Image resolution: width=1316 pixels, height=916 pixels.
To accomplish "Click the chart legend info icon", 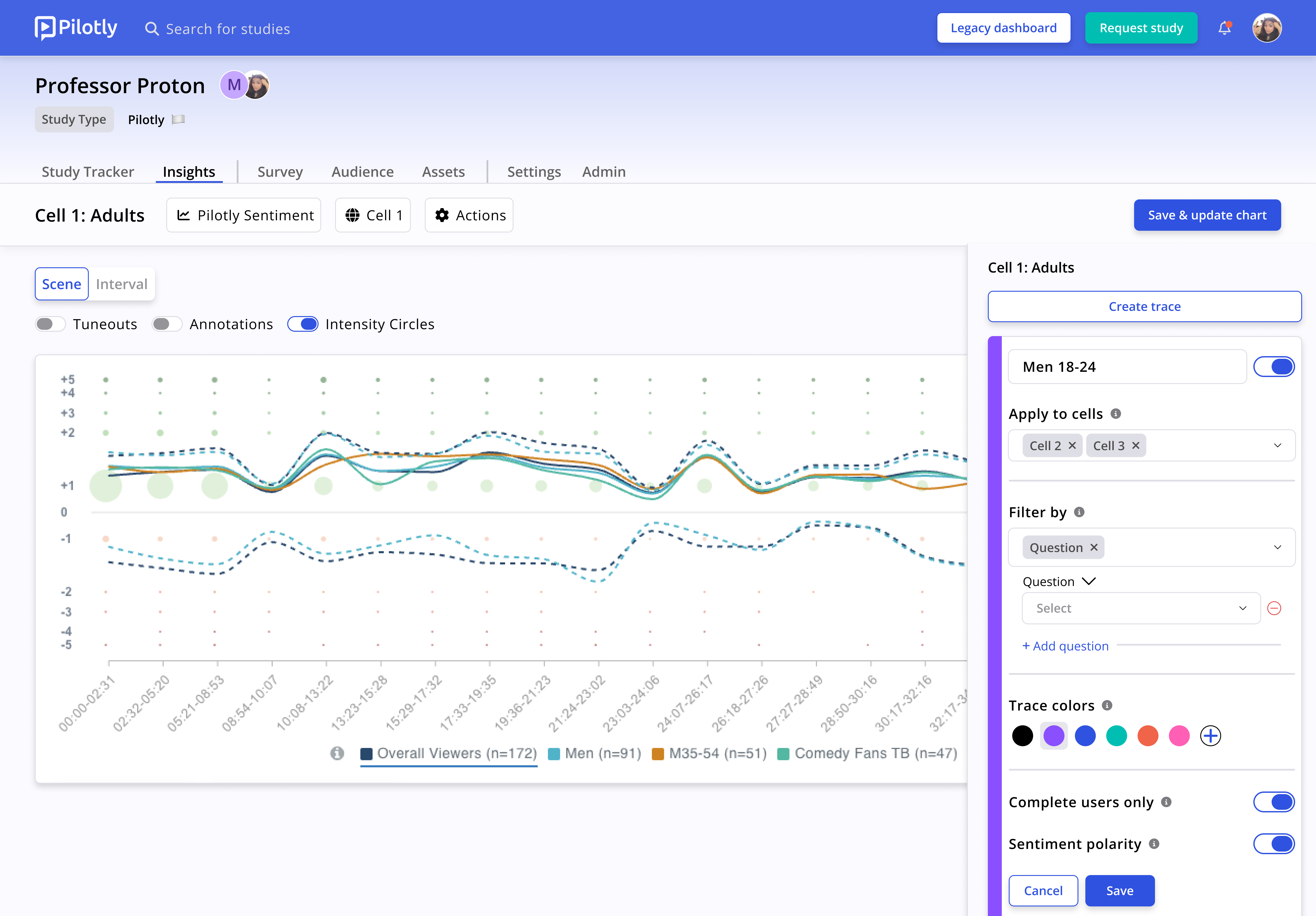I will (x=337, y=753).
